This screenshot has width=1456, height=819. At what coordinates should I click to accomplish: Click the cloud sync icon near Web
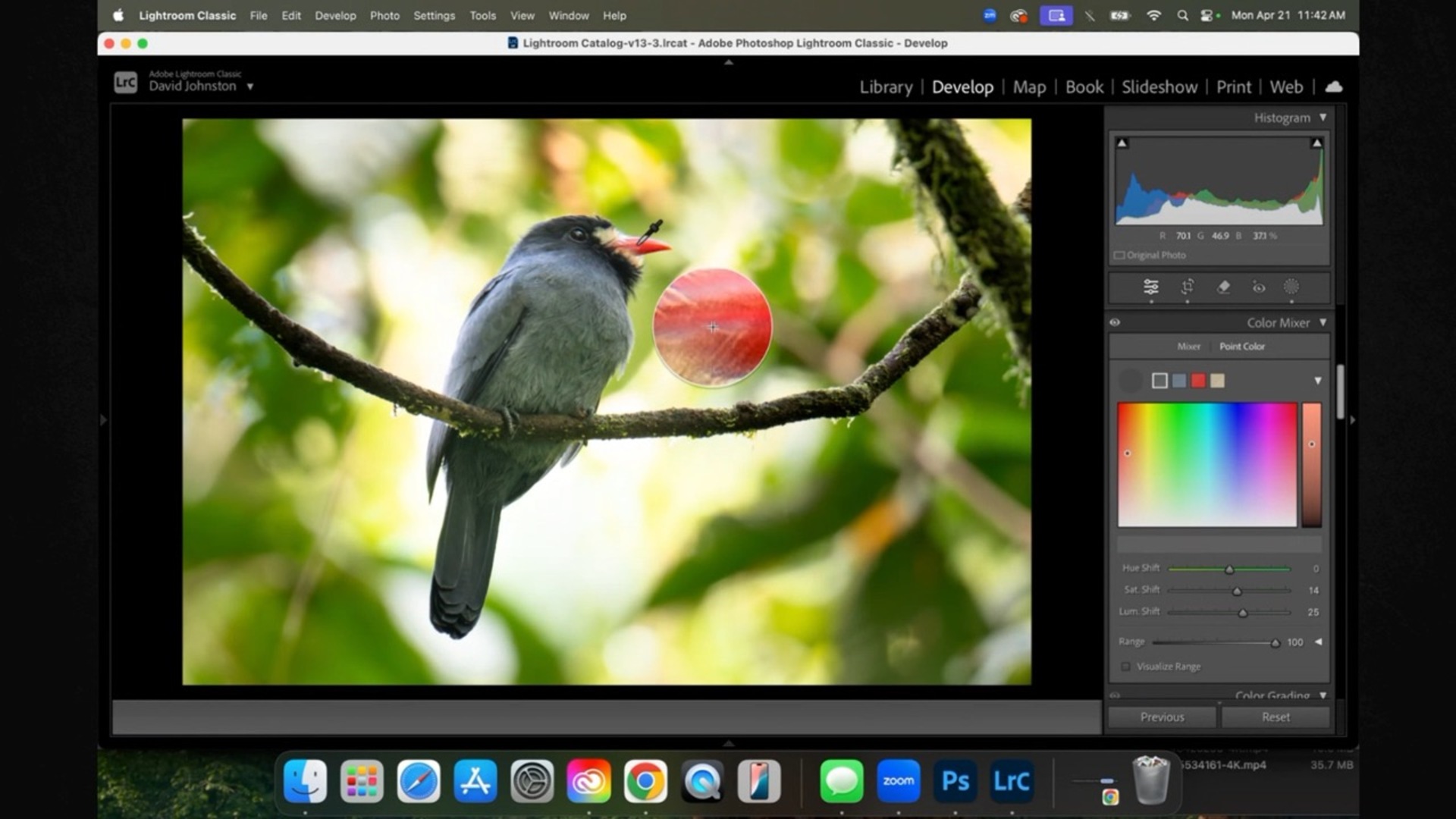(1334, 86)
